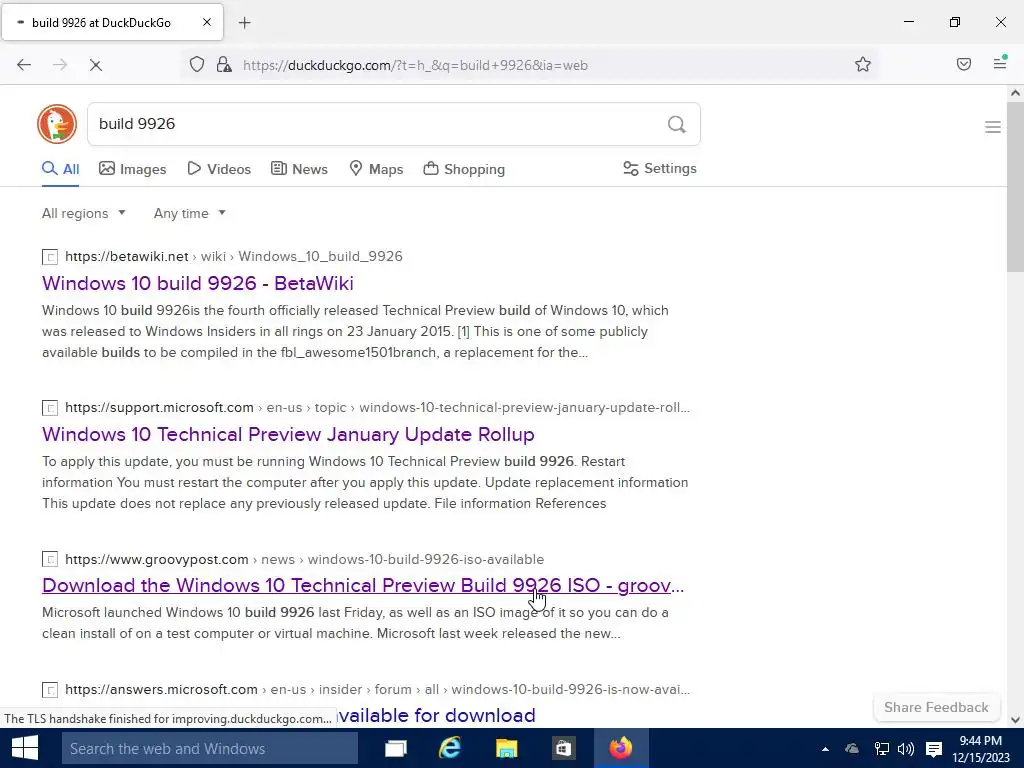Screen dimensions: 1024x768
Task: Open the volume speaker tray icon
Action: 906,749
